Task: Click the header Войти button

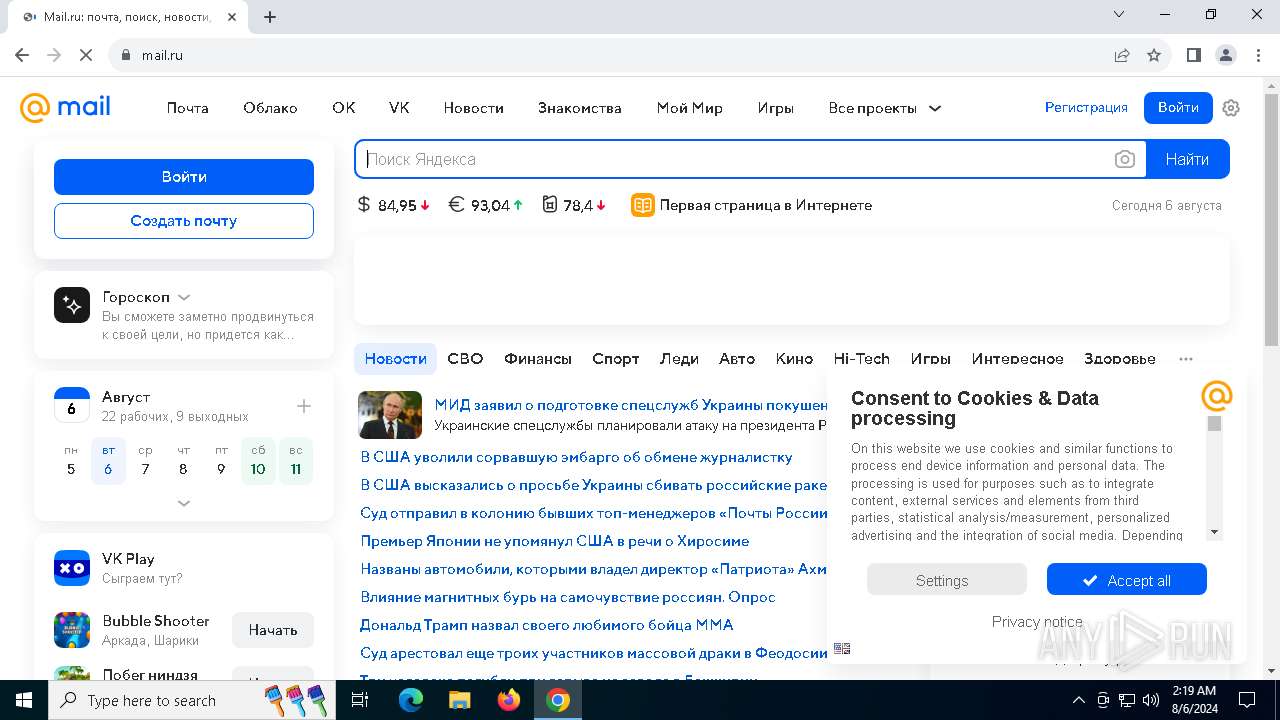Action: point(1178,107)
